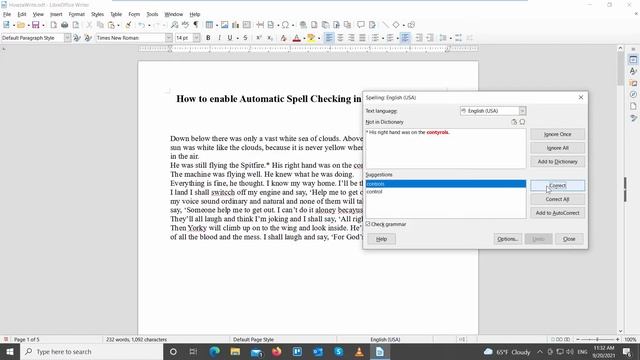Open the Insert Table dropdown arrow
This screenshot has width=640, height=360.
217,25
